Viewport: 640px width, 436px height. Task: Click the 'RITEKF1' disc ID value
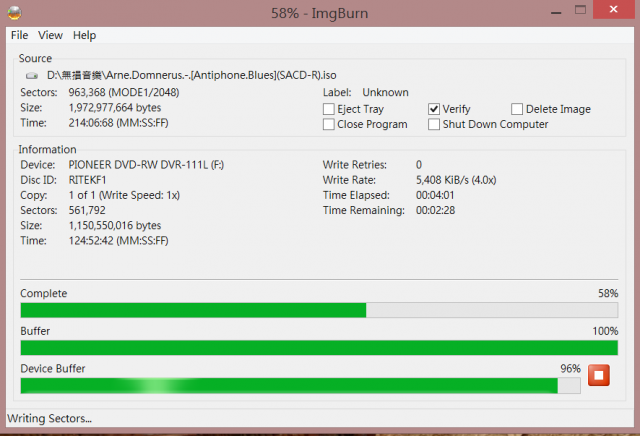87,180
